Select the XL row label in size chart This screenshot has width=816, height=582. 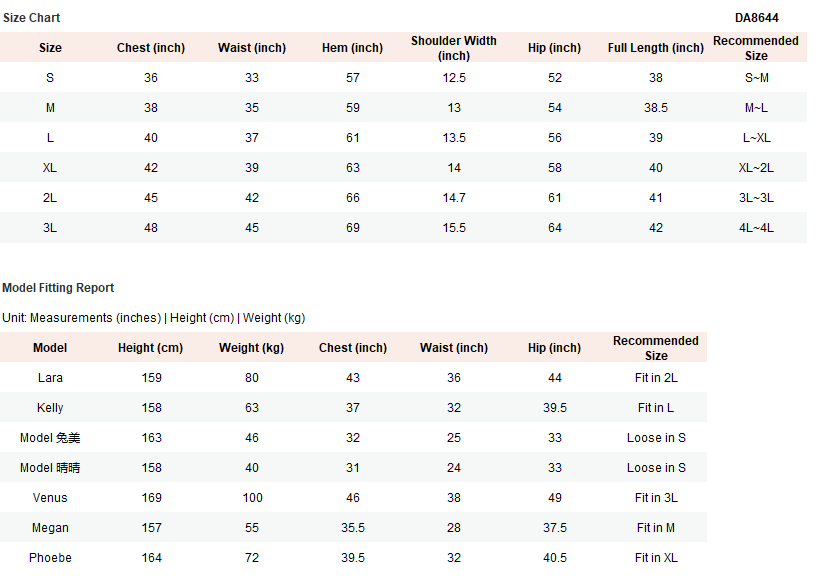[x=50, y=168]
